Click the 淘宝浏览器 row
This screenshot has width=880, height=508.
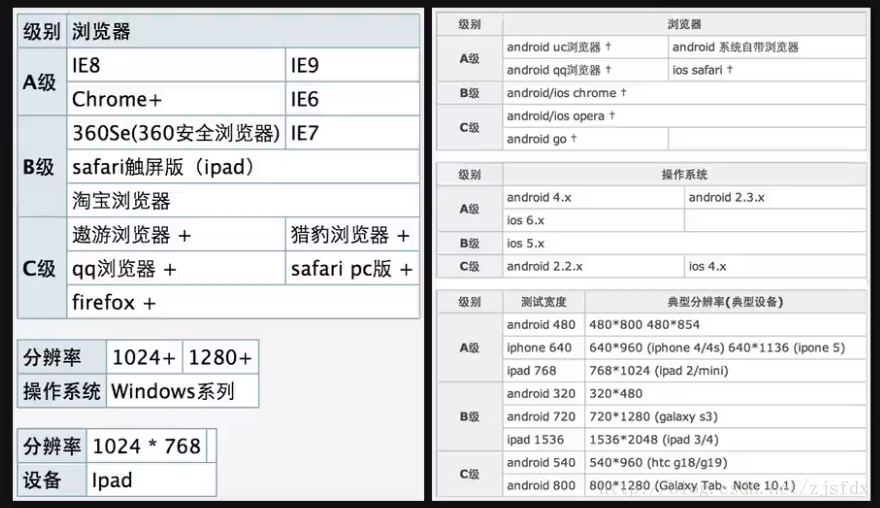243,200
